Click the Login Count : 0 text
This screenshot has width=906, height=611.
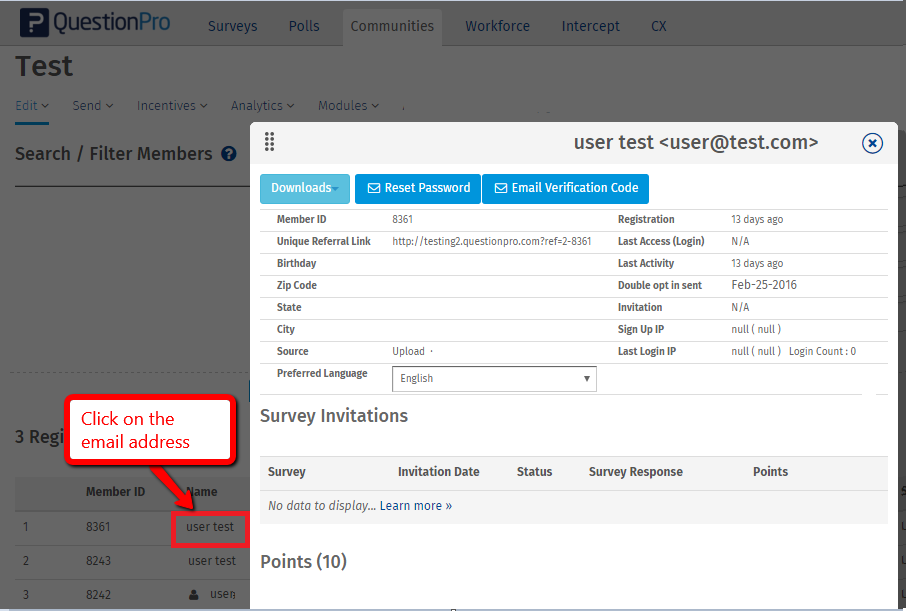pyautogui.click(x=822, y=351)
